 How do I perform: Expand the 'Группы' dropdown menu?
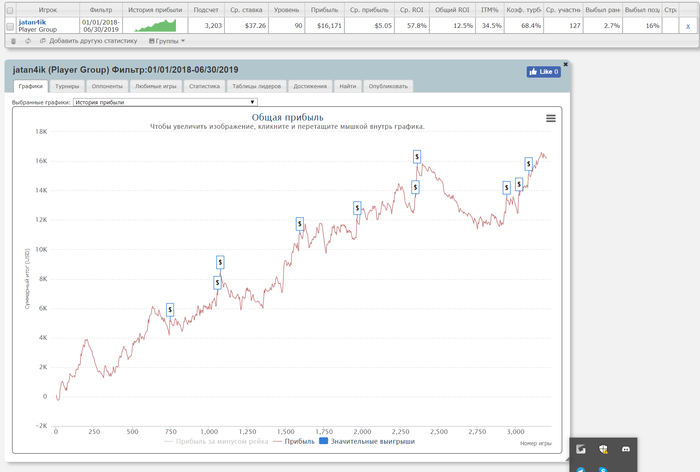pyautogui.click(x=167, y=41)
